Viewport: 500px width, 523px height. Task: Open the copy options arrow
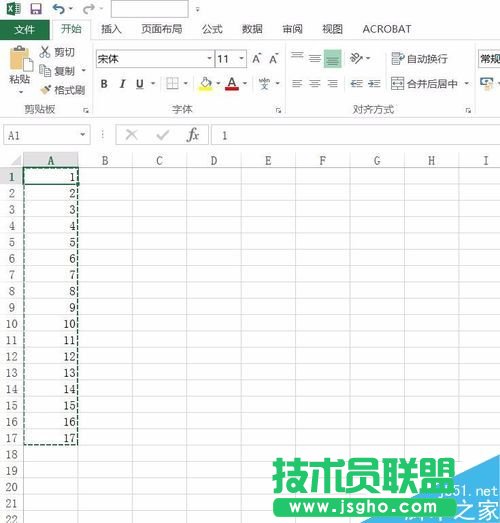(83, 70)
